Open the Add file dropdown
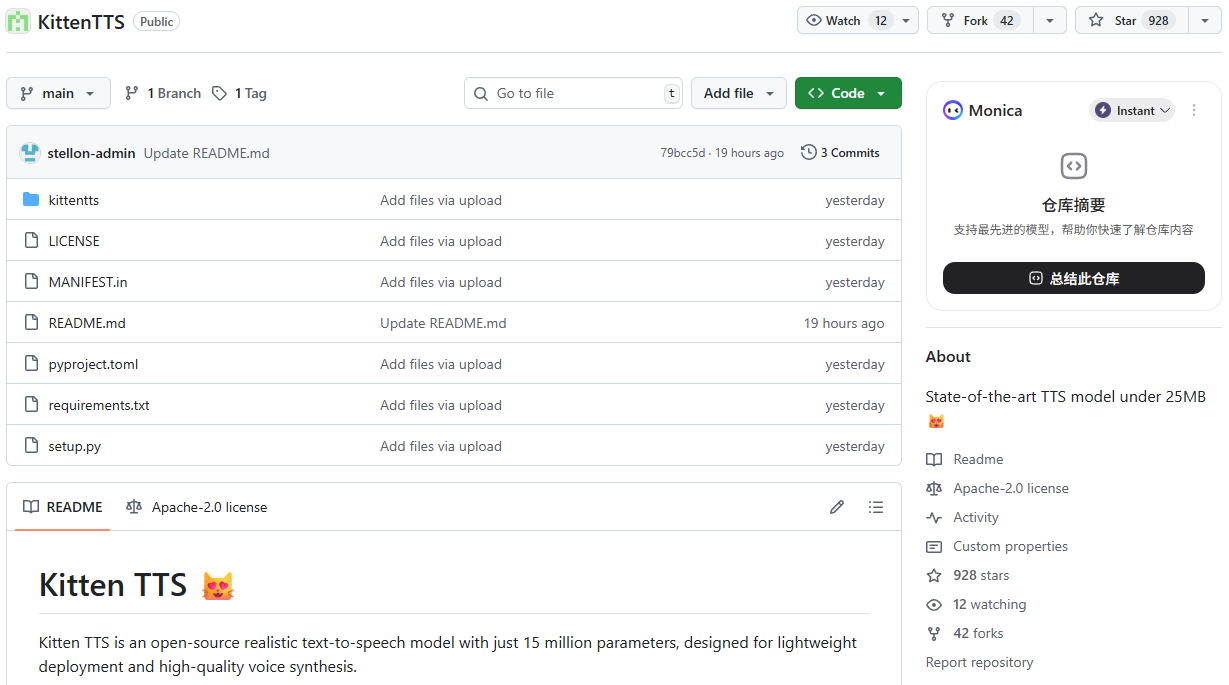The image size is (1229, 685). pos(739,93)
